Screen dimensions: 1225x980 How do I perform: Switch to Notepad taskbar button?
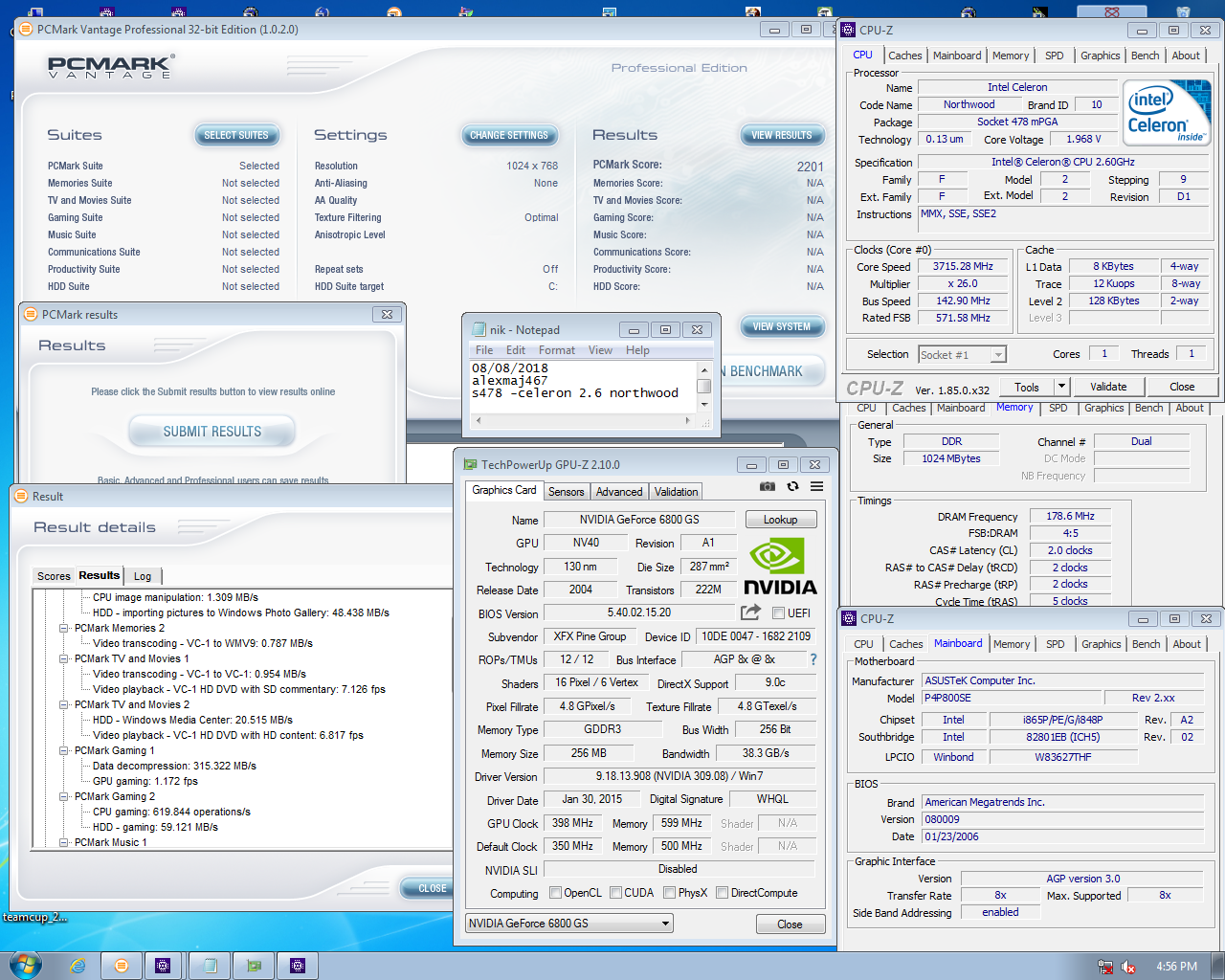click(210, 966)
